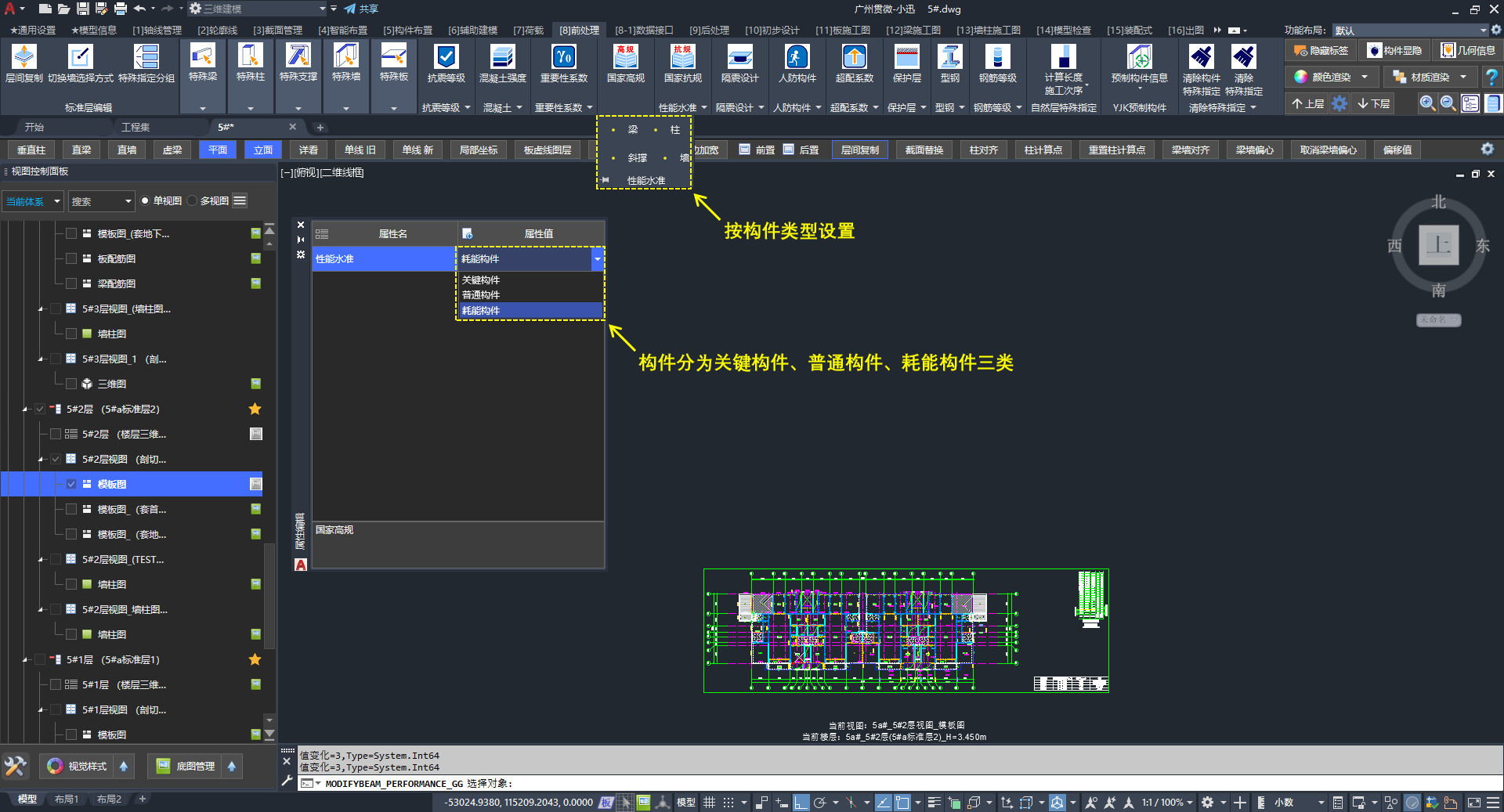Open the 功能布局 默认 dropdown

1411,31
